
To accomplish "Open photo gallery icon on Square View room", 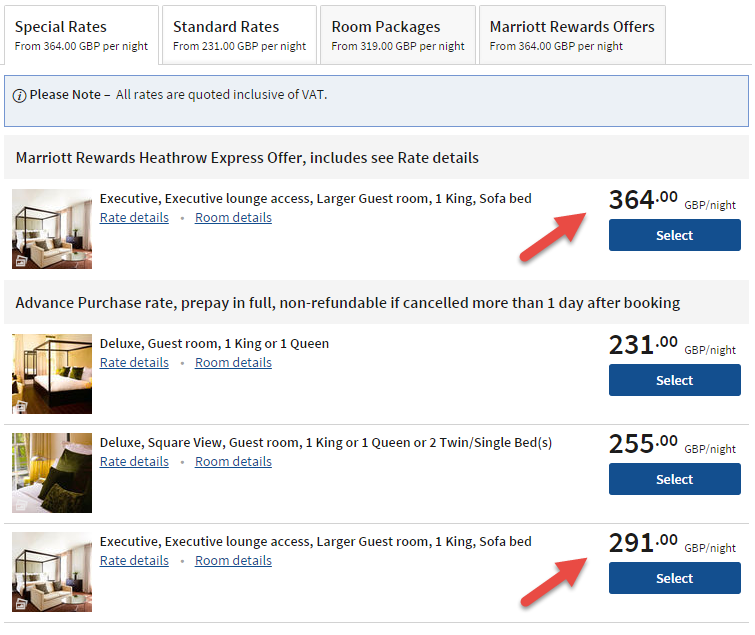I will [21, 505].
